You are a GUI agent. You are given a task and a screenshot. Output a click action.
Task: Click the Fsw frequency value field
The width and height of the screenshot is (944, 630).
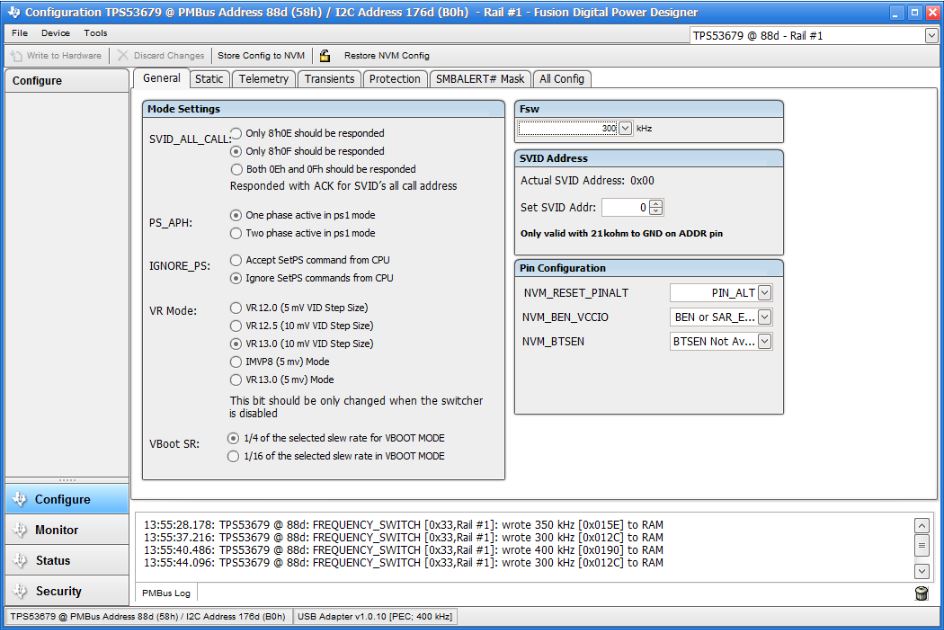[x=568, y=128]
